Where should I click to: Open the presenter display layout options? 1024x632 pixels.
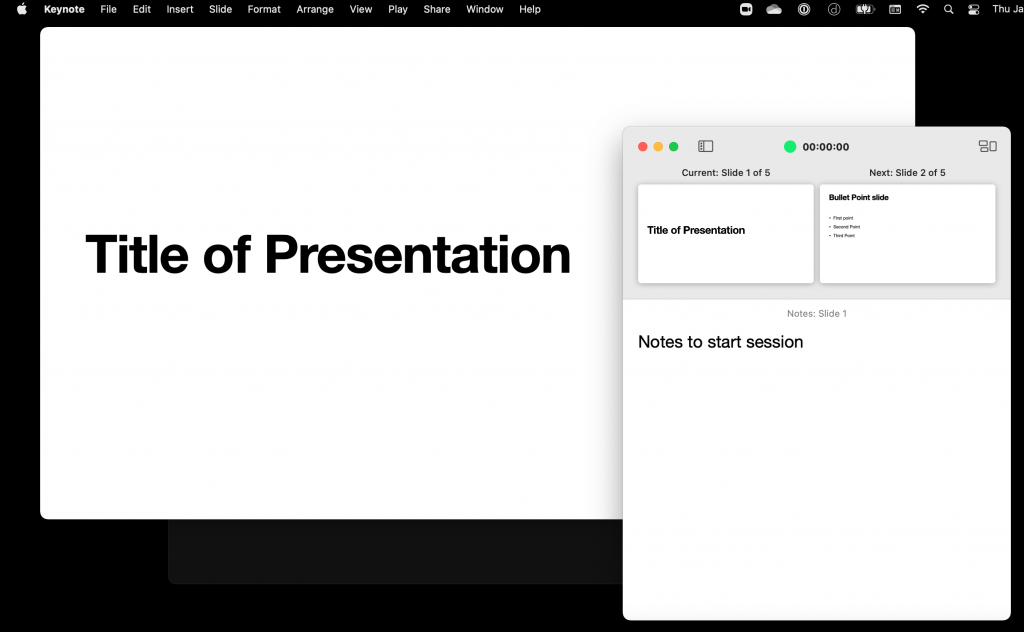point(987,146)
